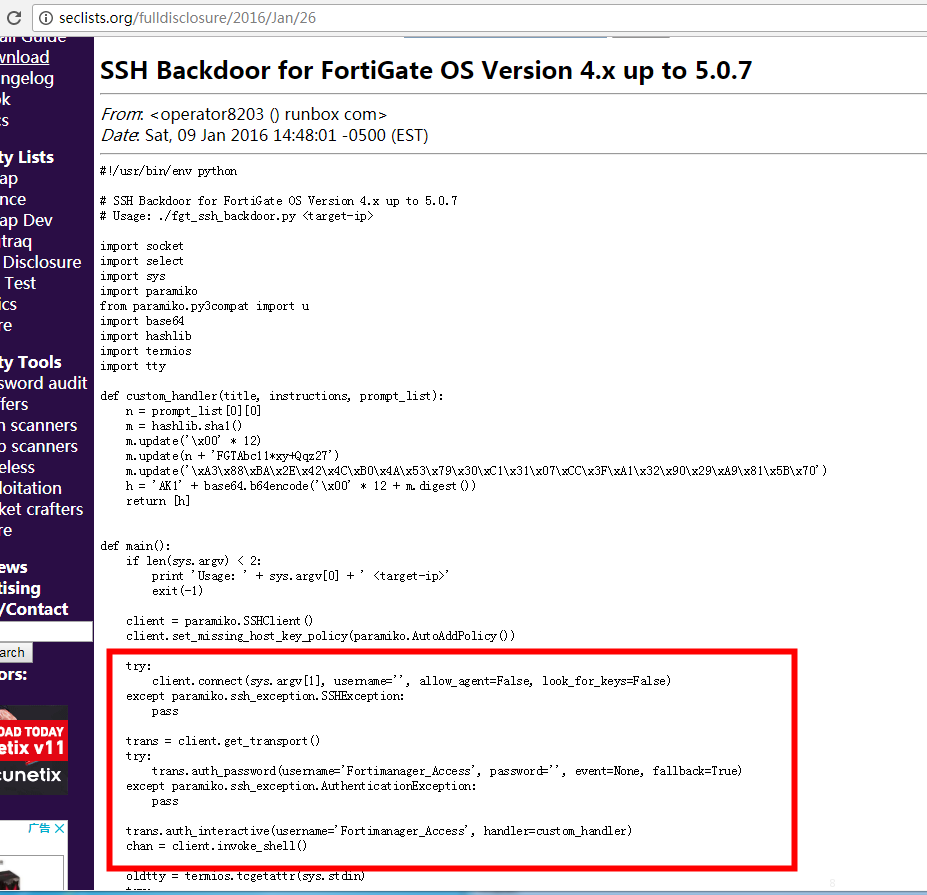Click the sender operator8203 runbox com text
This screenshot has width=927, height=895.
point(268,115)
